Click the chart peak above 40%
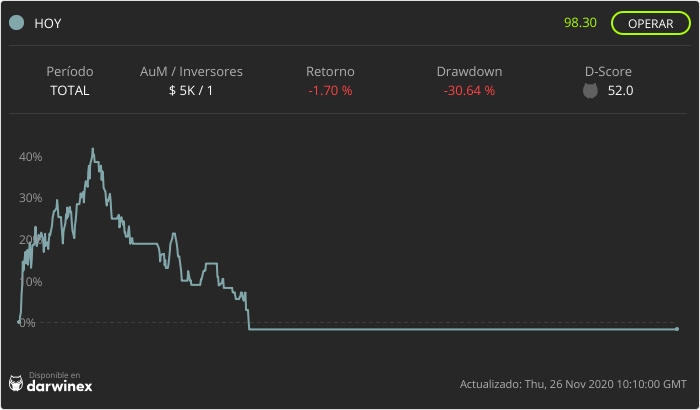 tap(93, 149)
